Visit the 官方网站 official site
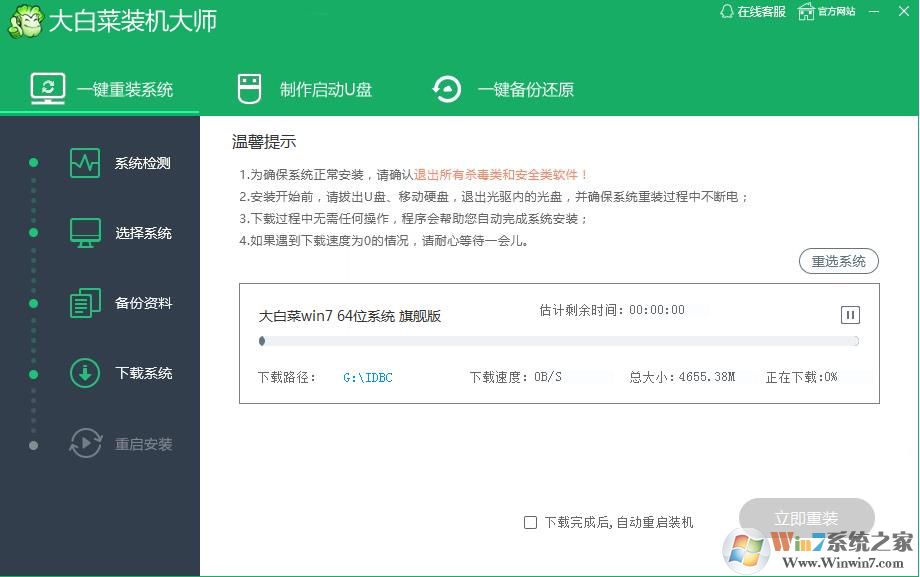920x577 pixels. pos(826,11)
